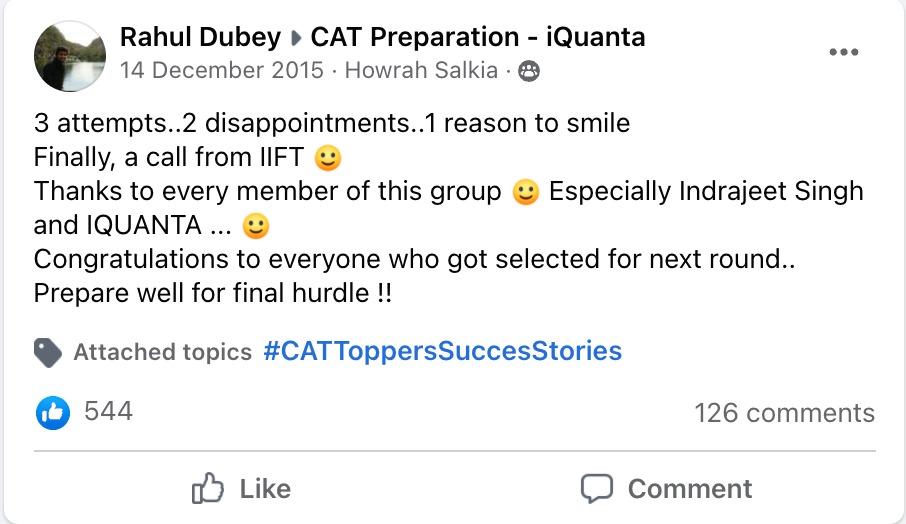Click the speech bubble Comment icon
Image resolution: width=906 pixels, height=524 pixels.
pos(596,489)
